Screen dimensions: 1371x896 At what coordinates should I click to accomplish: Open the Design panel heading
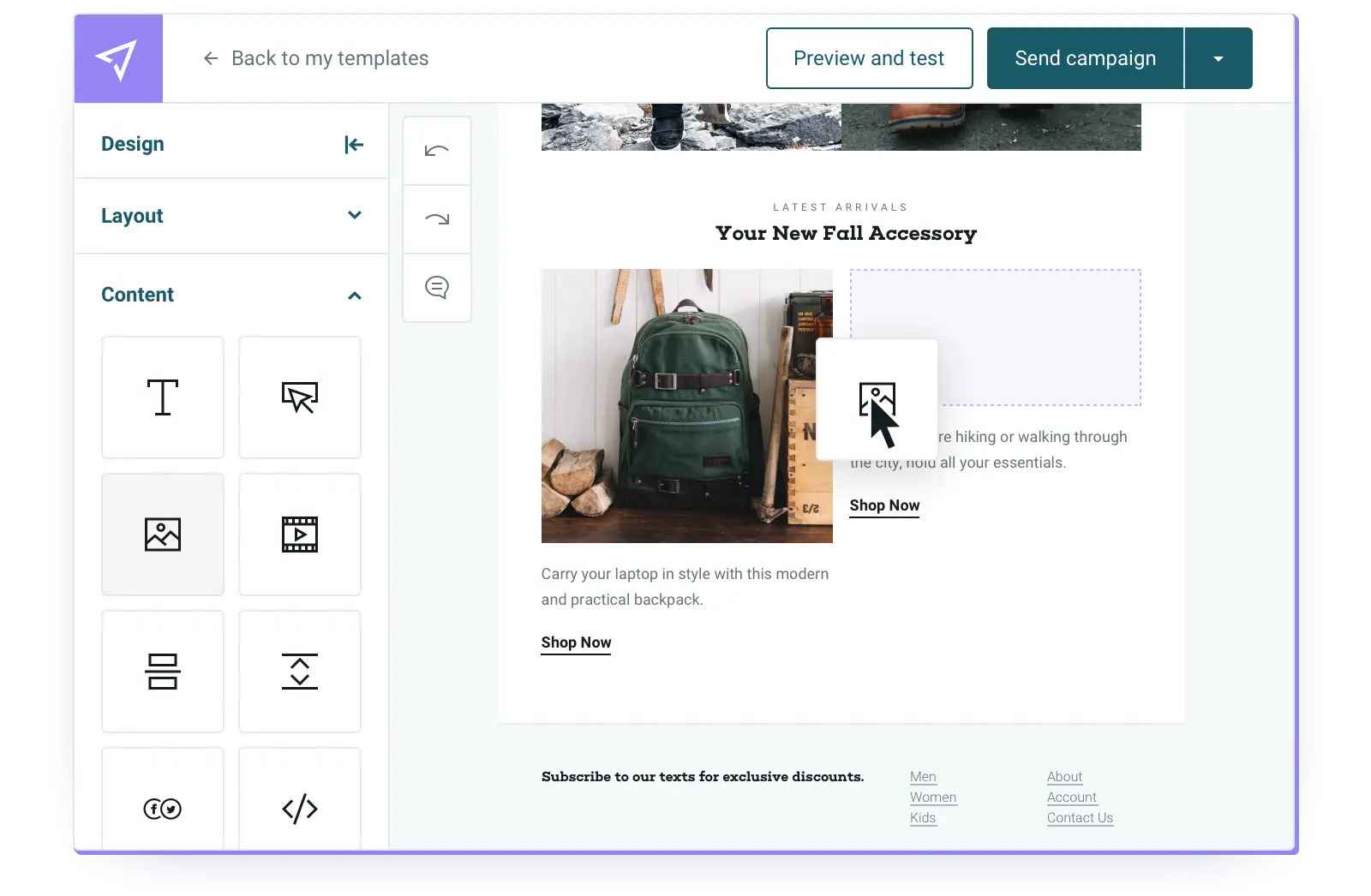coord(133,144)
